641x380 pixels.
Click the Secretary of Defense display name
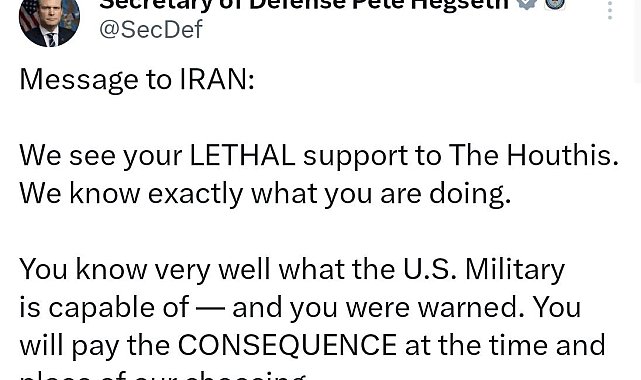304,4
